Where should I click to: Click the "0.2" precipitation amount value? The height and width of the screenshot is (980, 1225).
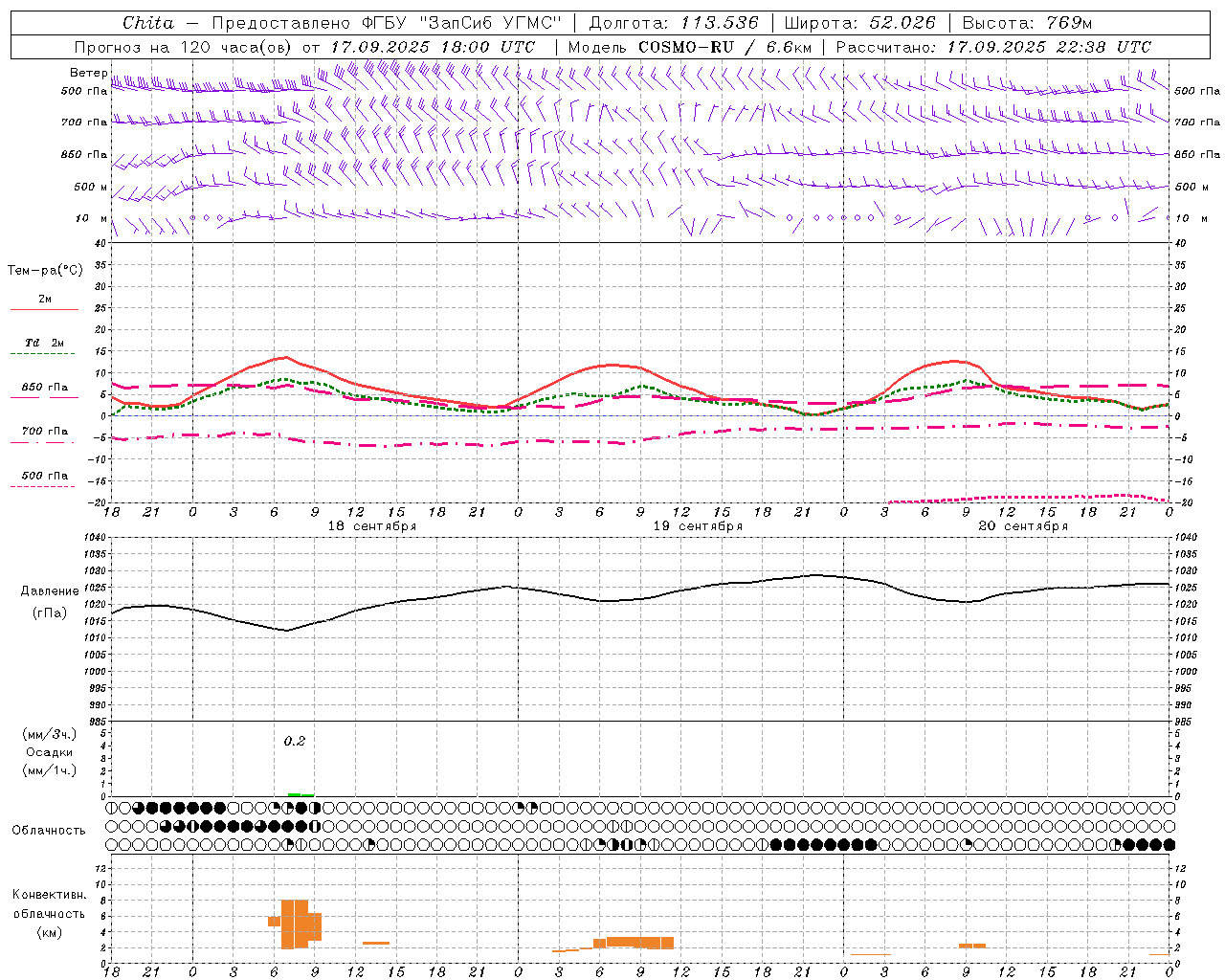point(294,741)
